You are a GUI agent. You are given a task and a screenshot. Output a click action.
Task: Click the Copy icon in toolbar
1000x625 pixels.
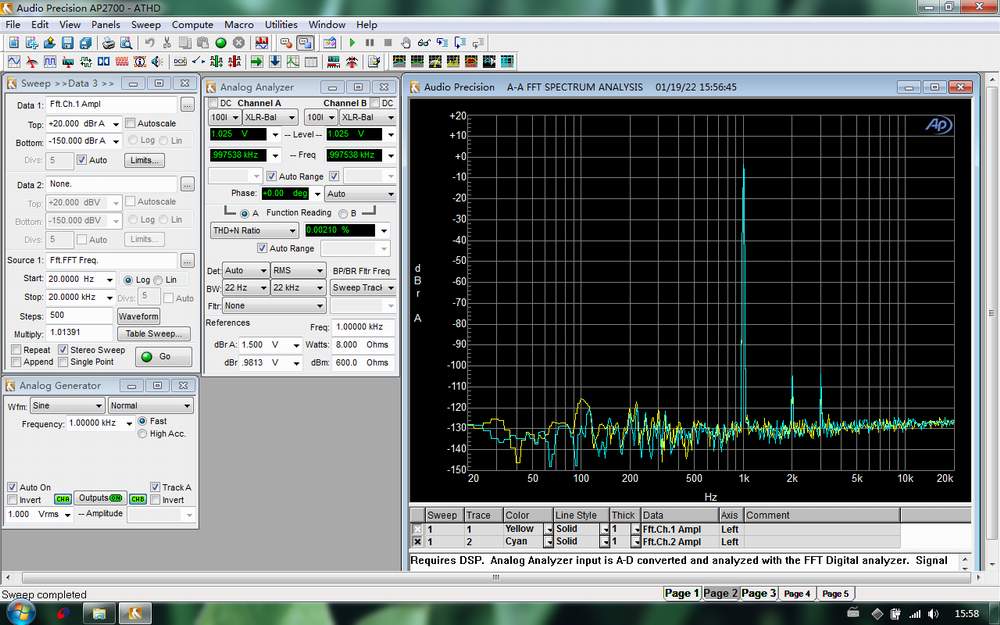[x=185, y=43]
